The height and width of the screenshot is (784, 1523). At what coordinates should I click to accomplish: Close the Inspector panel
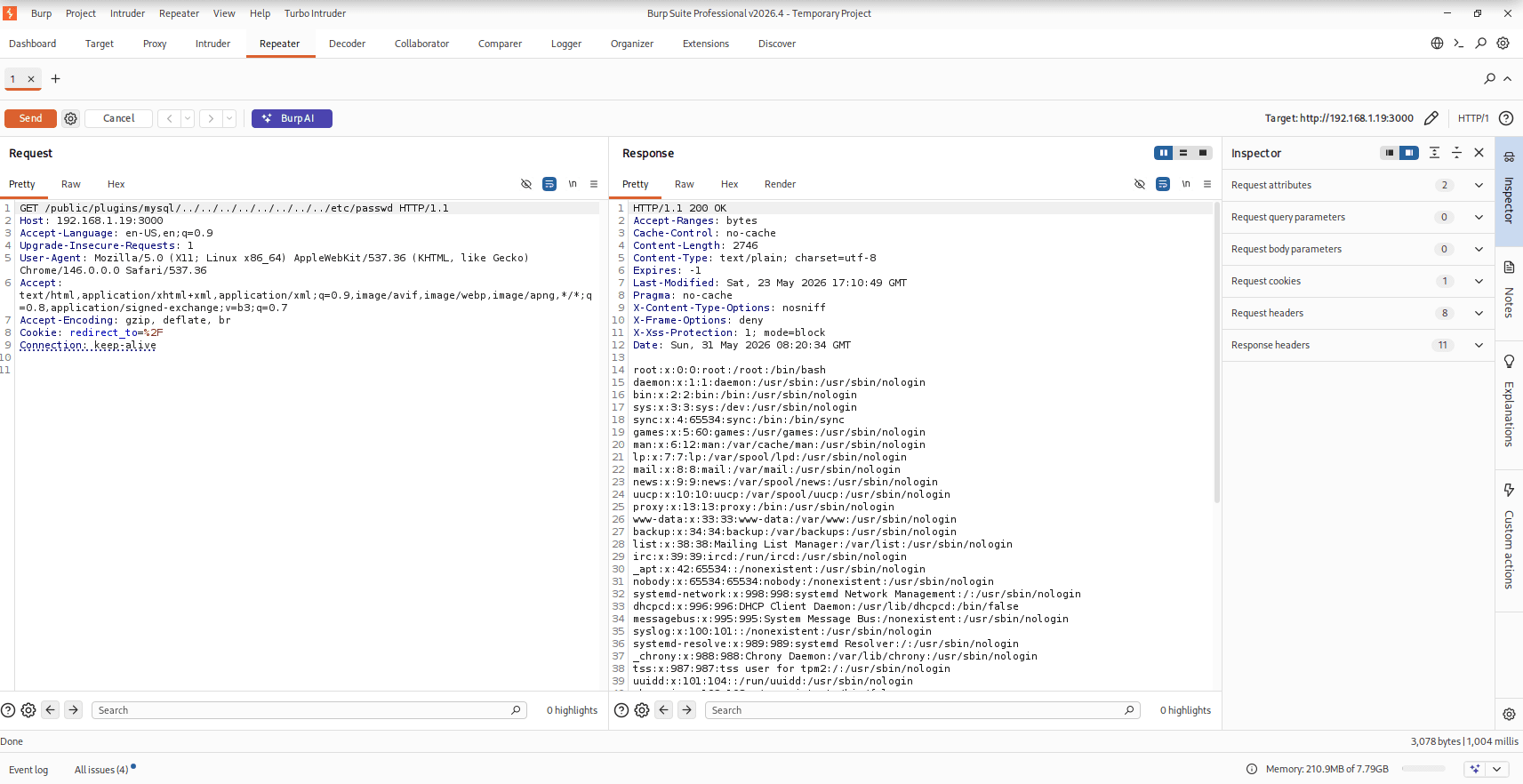[x=1479, y=153]
